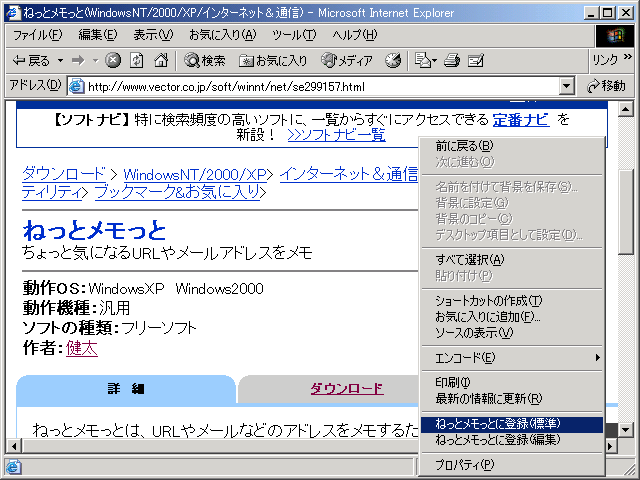The height and width of the screenshot is (480, 640).
Task: Click the horizontal scrollbar right arrow
Action: (611, 446)
